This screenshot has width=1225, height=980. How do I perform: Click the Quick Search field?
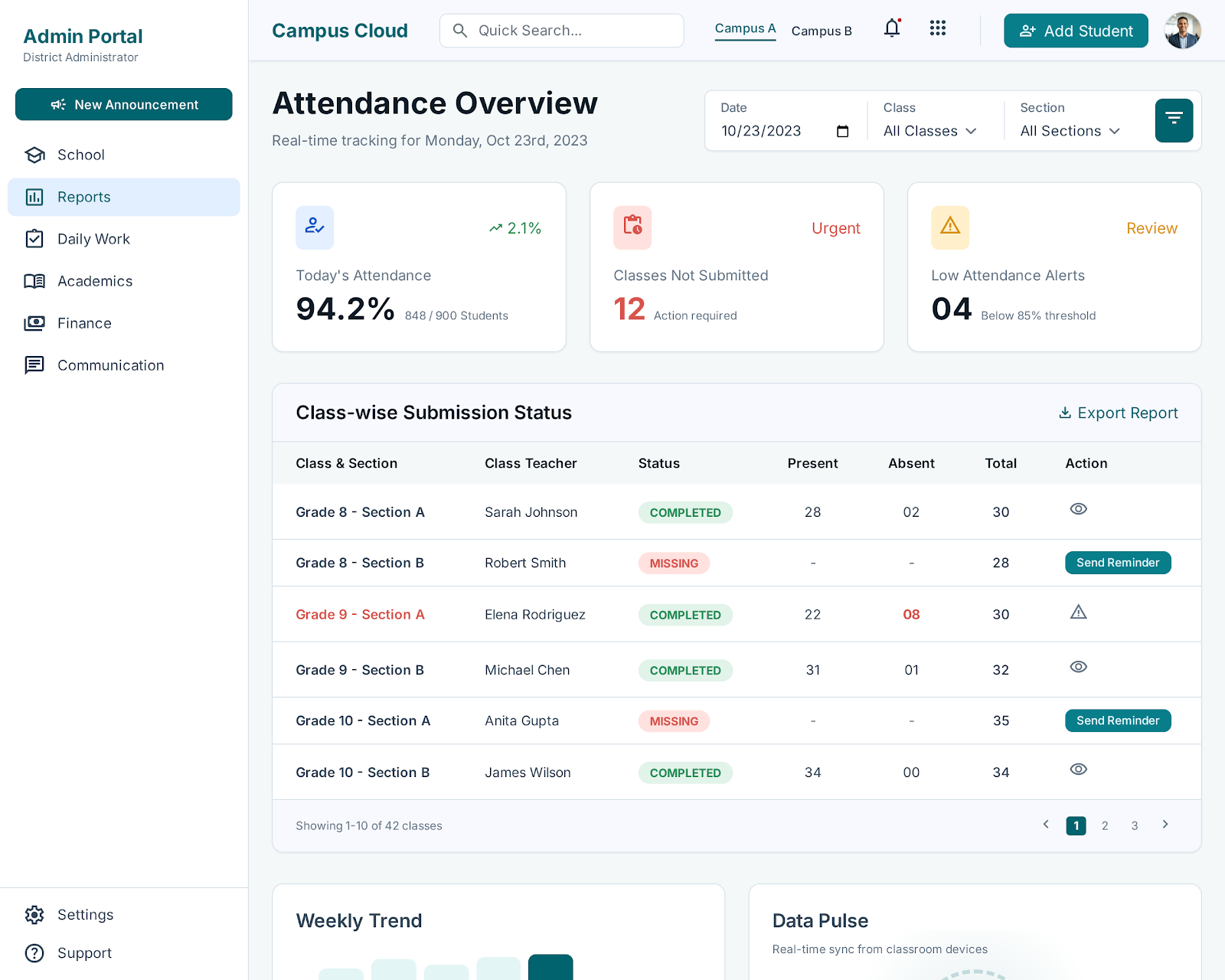[x=562, y=31]
